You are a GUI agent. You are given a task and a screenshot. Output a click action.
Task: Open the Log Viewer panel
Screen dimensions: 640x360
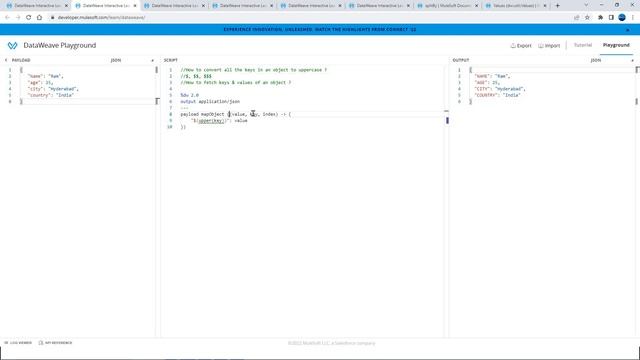pos(18,343)
